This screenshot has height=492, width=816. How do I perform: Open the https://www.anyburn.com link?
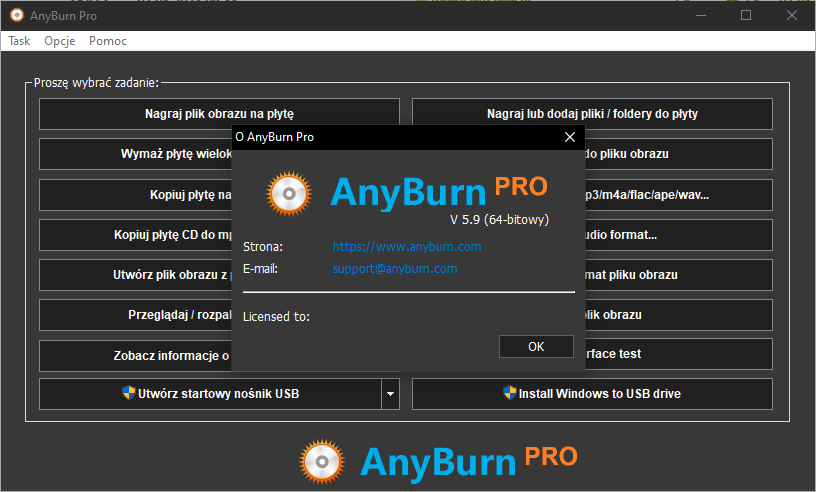coord(406,246)
